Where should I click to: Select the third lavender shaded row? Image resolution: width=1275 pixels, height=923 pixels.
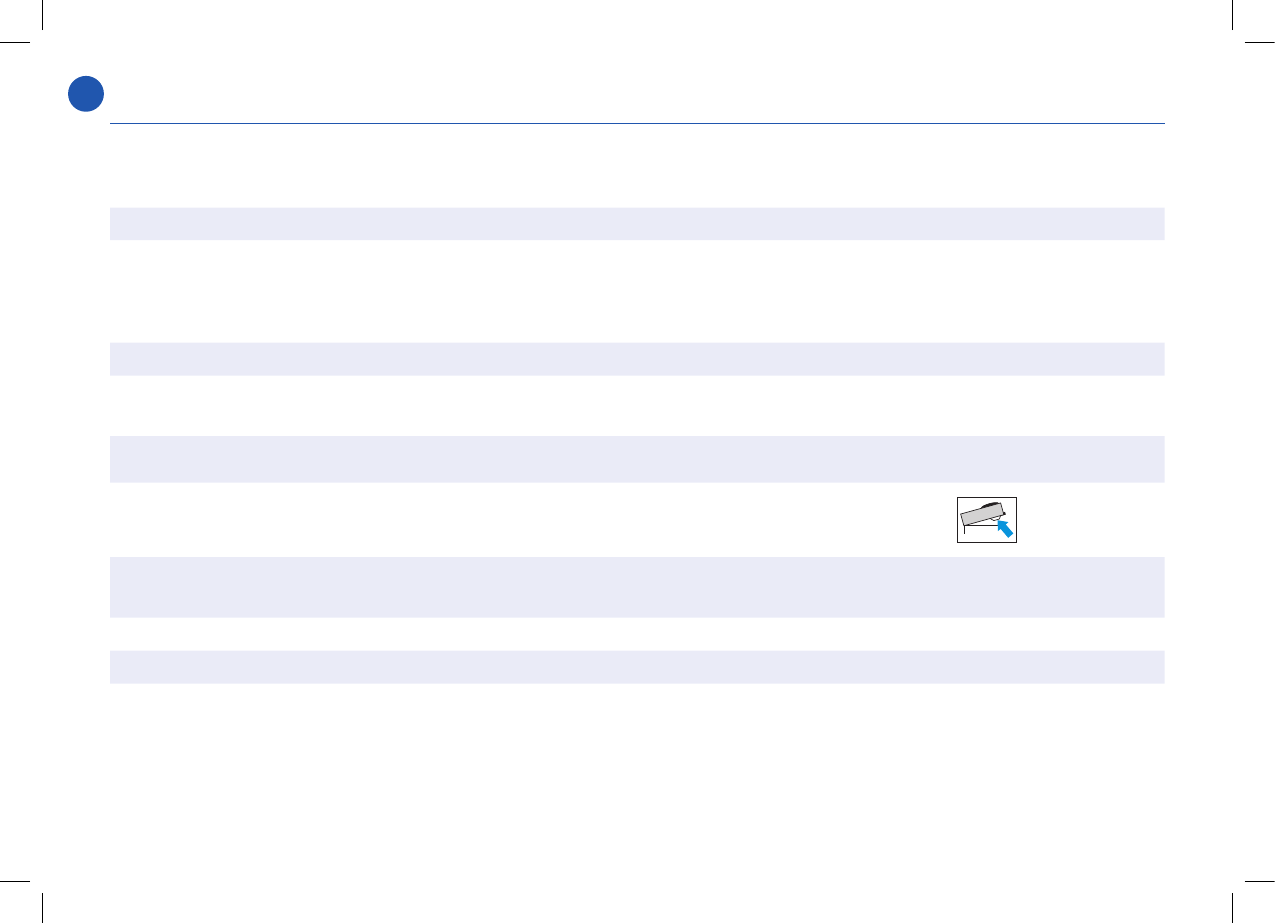click(x=636, y=459)
